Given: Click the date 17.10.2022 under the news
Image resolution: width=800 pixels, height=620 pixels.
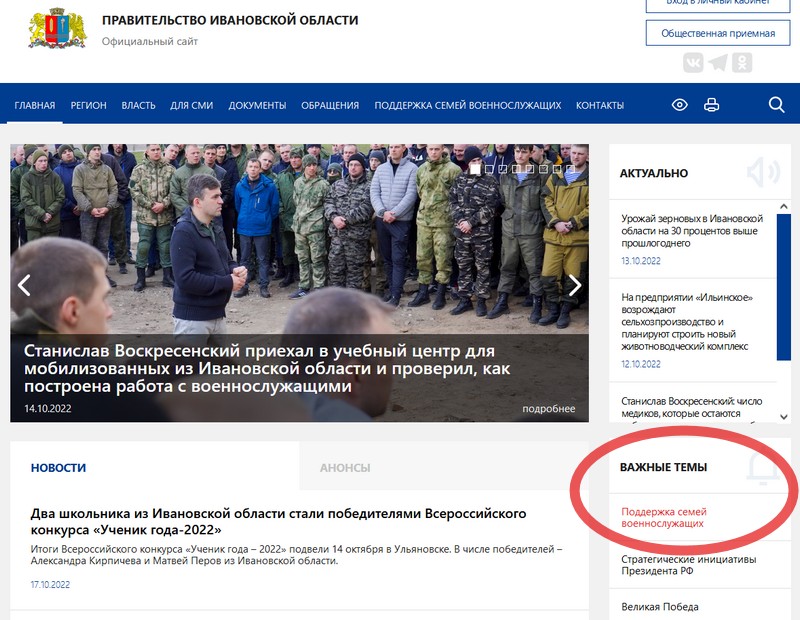Looking at the screenshot, I should pos(50,585).
